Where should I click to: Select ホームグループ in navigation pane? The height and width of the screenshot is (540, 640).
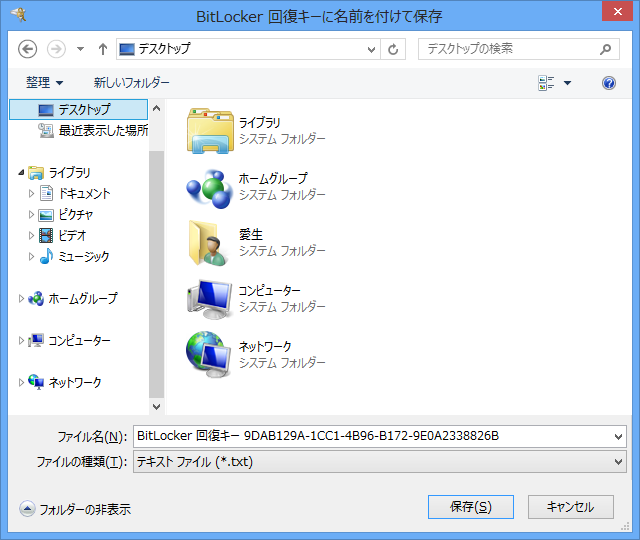73,299
